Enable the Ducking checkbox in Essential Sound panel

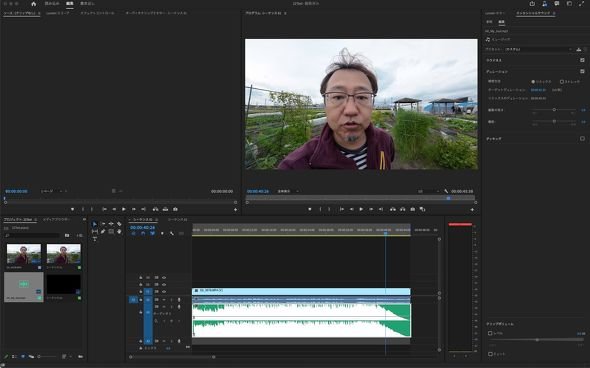pos(582,138)
